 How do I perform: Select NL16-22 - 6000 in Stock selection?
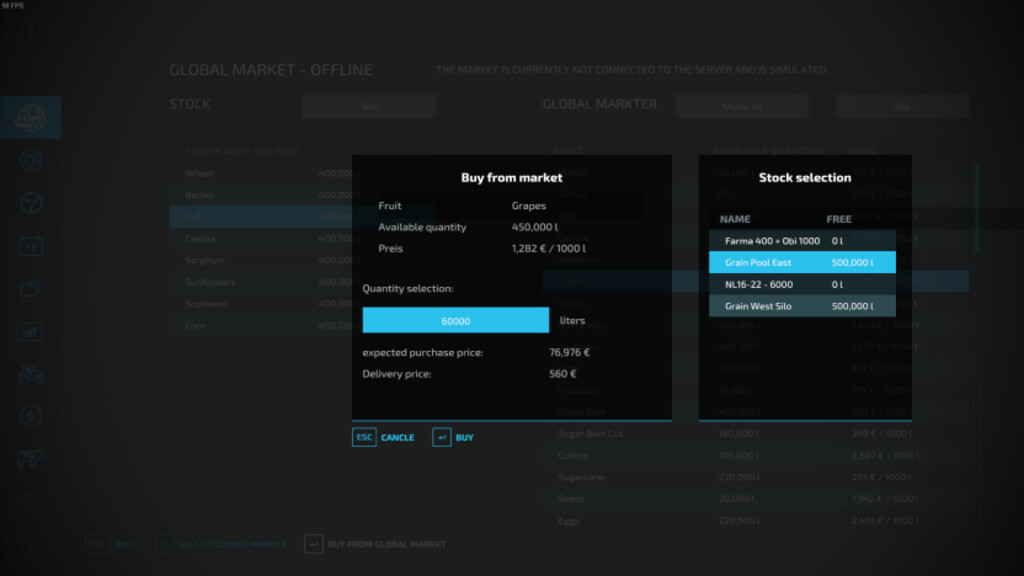[x=803, y=283]
